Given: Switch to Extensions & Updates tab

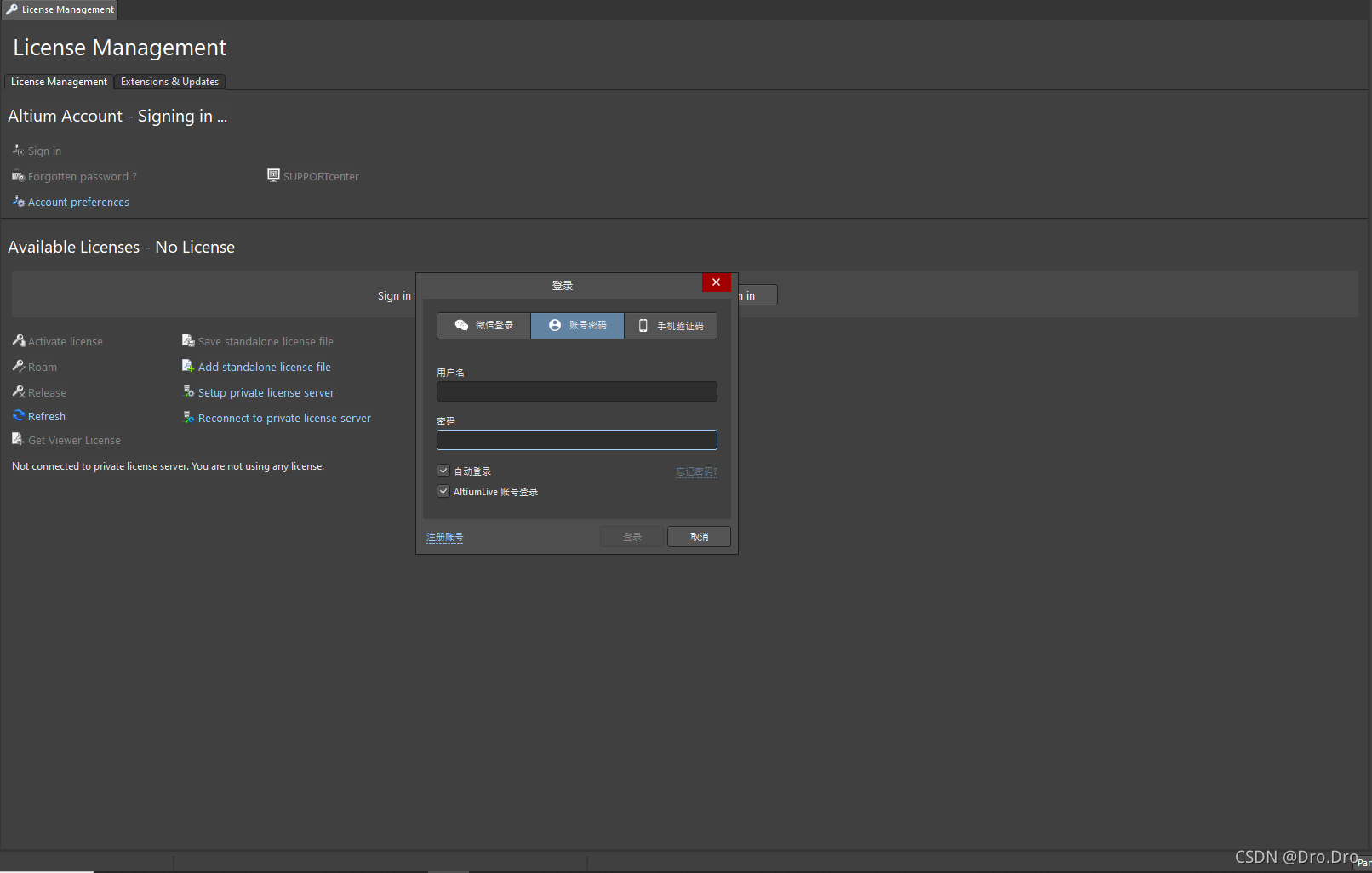Looking at the screenshot, I should coord(169,82).
